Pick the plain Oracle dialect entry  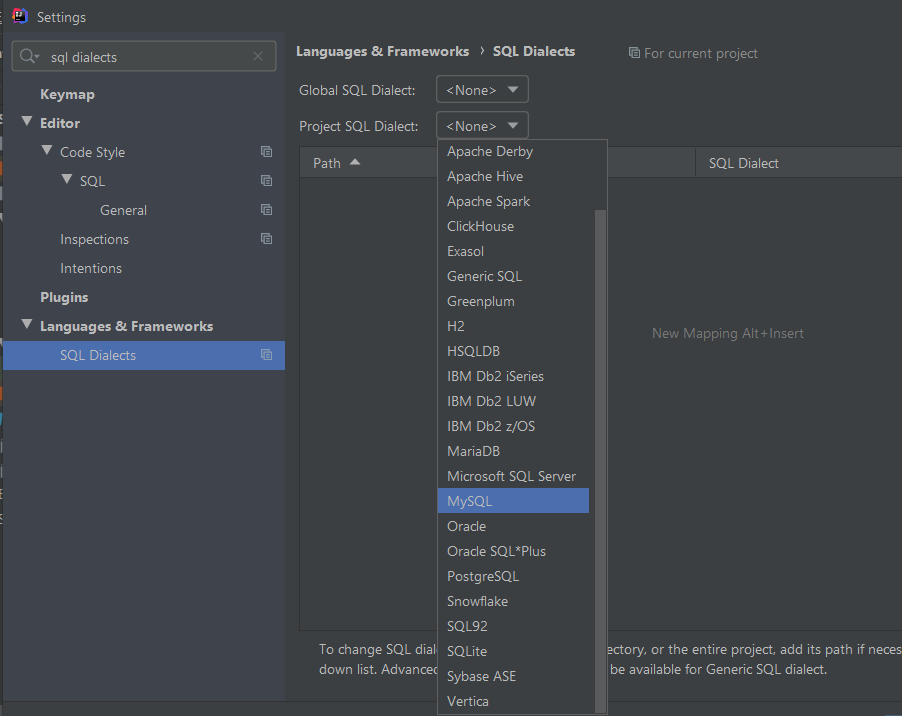(513, 526)
